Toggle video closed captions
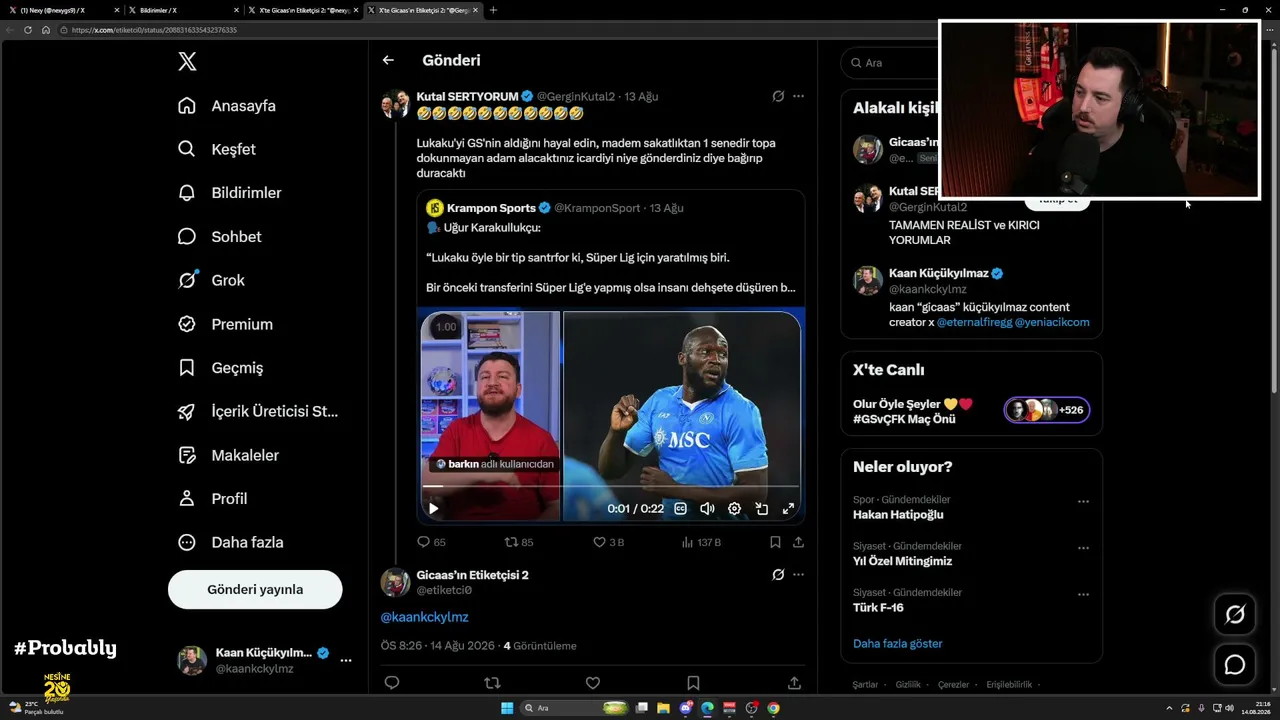The width and height of the screenshot is (1280, 720). [x=680, y=508]
